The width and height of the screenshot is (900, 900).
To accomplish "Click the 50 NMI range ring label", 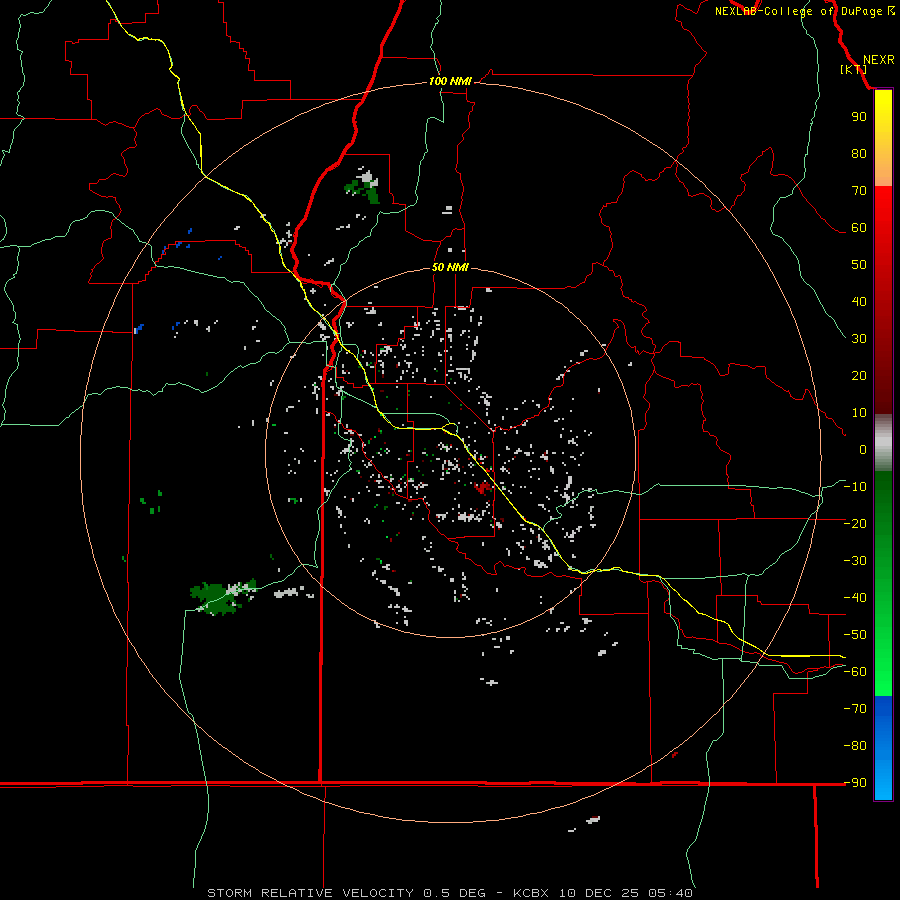I will [x=450, y=267].
